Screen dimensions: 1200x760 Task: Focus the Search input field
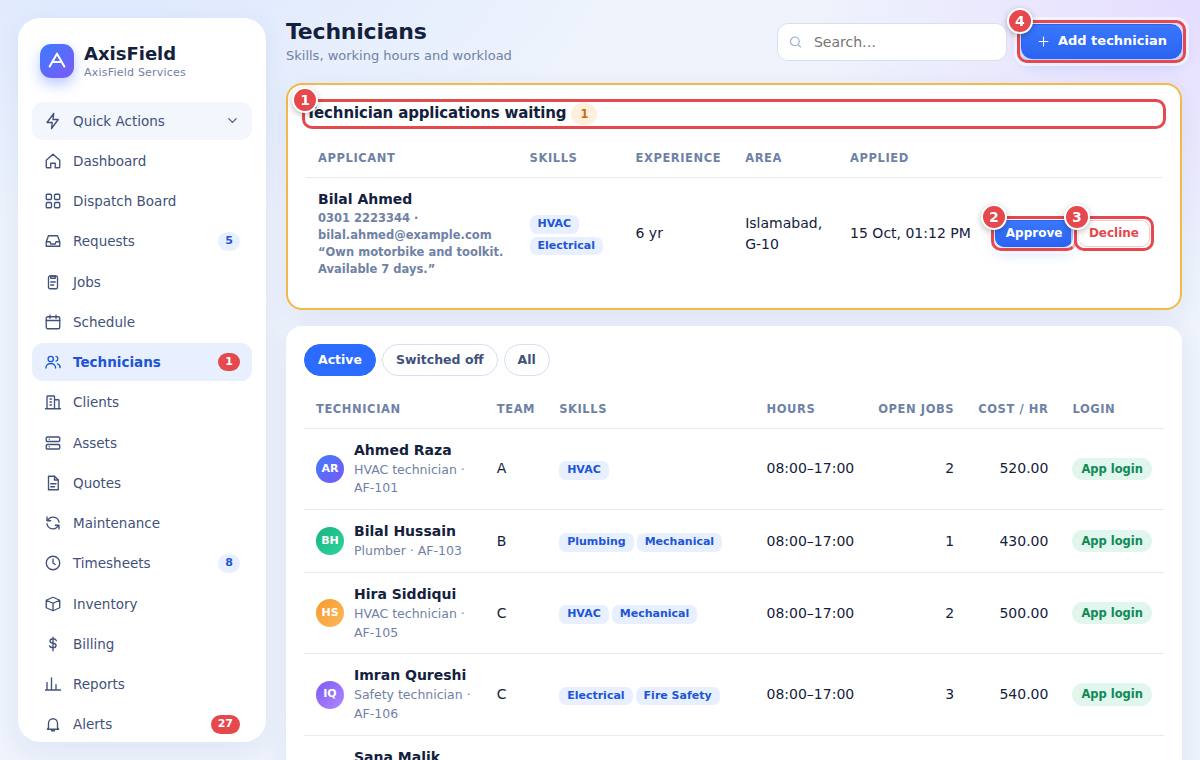pyautogui.click(x=892, y=42)
